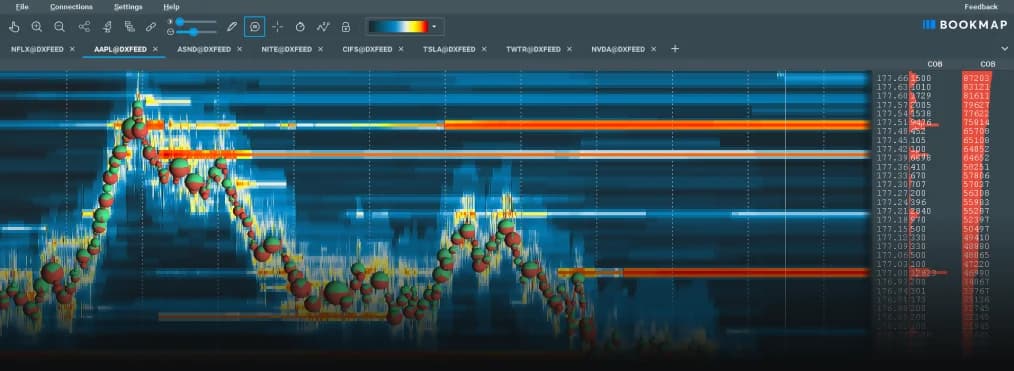This screenshot has width=1014, height=371.
Task: Close the TSLA@DXFEED tab
Action: [484, 49]
